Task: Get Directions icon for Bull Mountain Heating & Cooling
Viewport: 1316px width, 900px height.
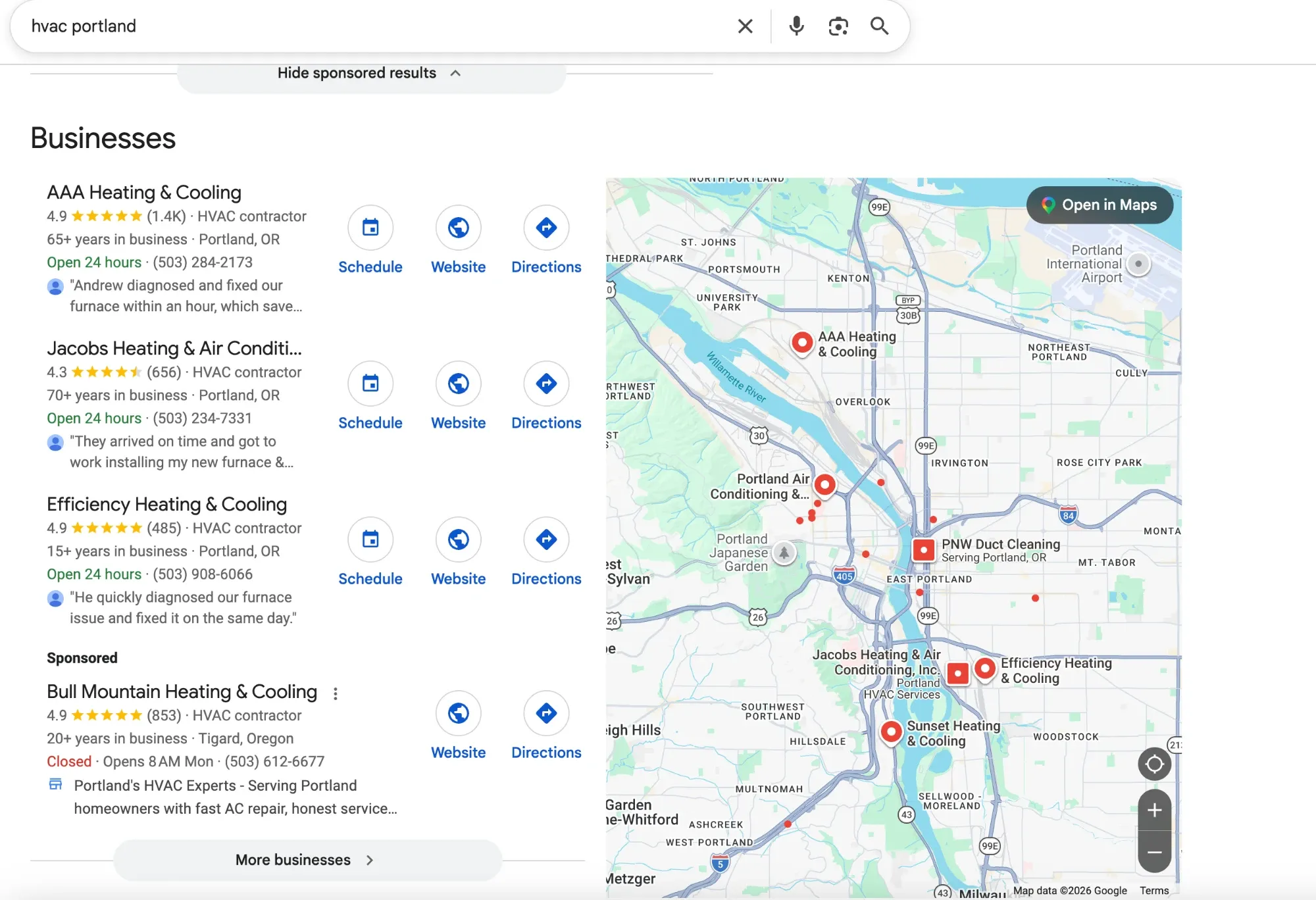Action: (x=546, y=713)
